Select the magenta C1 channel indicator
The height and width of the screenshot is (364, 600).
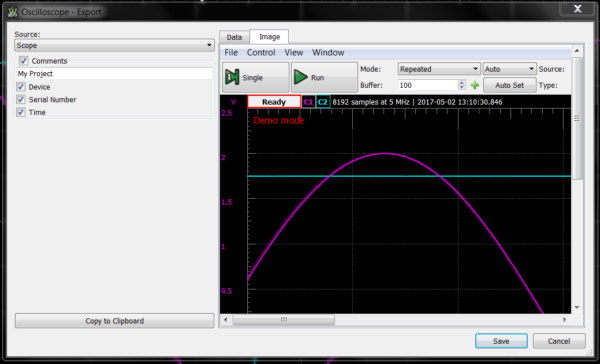308,102
